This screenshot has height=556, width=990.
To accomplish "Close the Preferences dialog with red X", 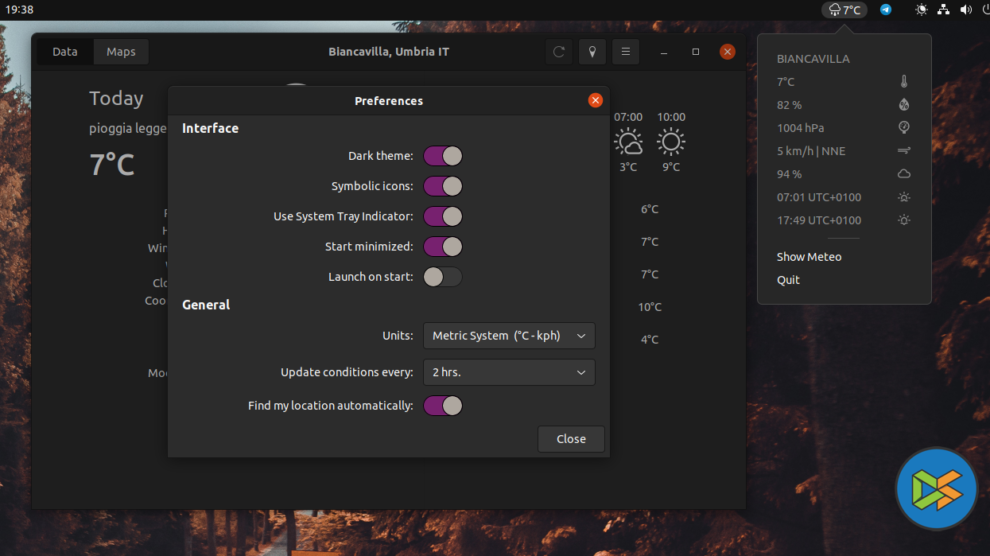I will tap(595, 100).
